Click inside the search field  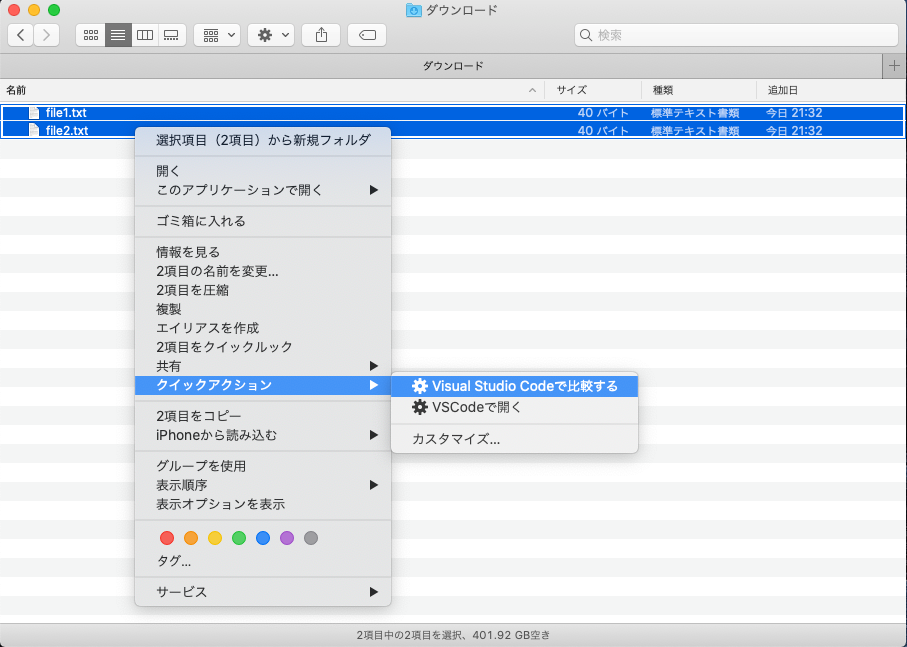tap(736, 35)
